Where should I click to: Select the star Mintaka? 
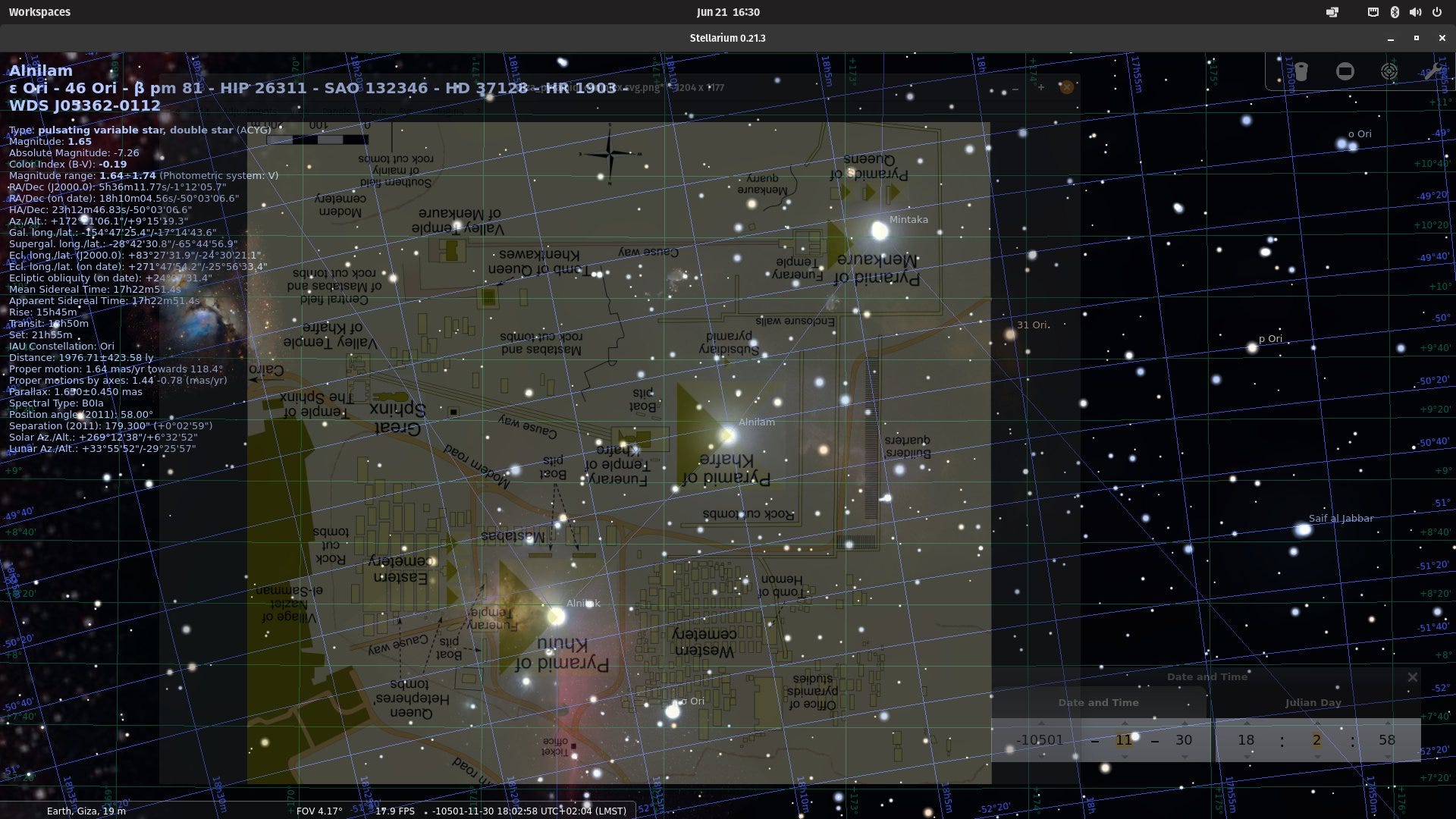coord(879,231)
